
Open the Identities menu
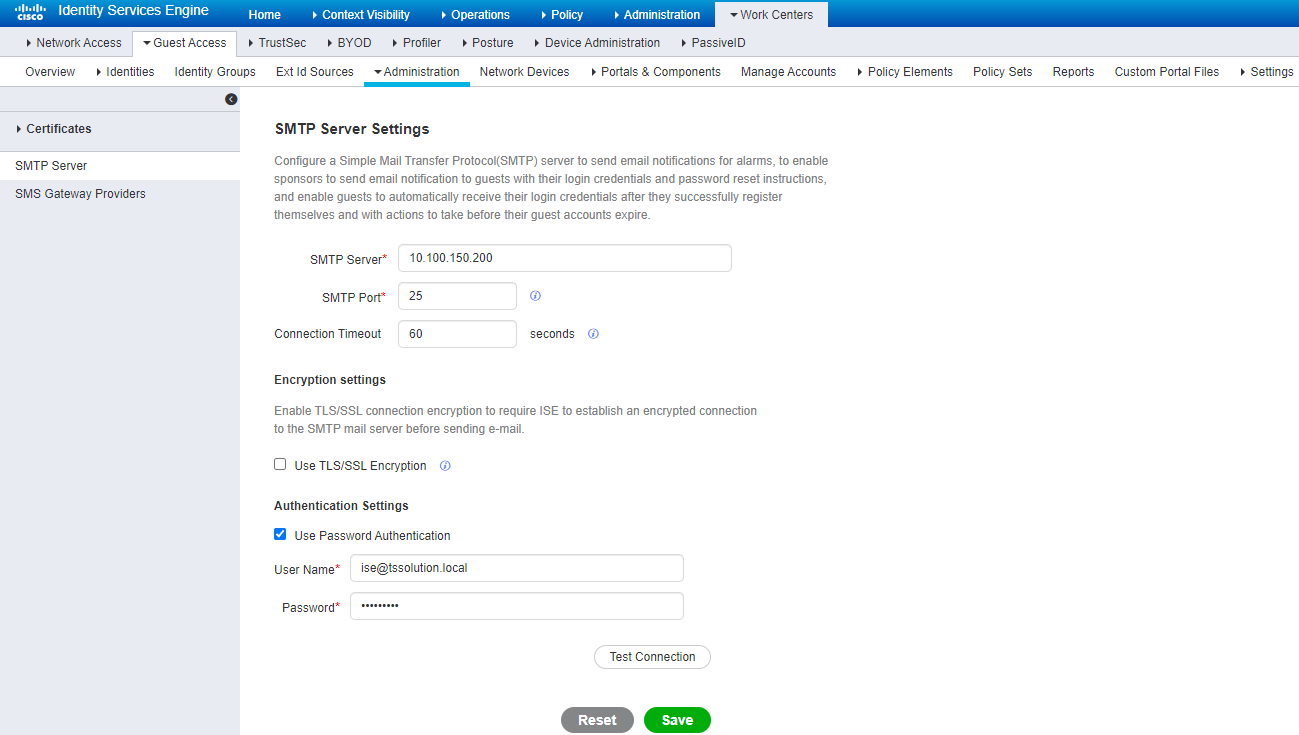124,72
